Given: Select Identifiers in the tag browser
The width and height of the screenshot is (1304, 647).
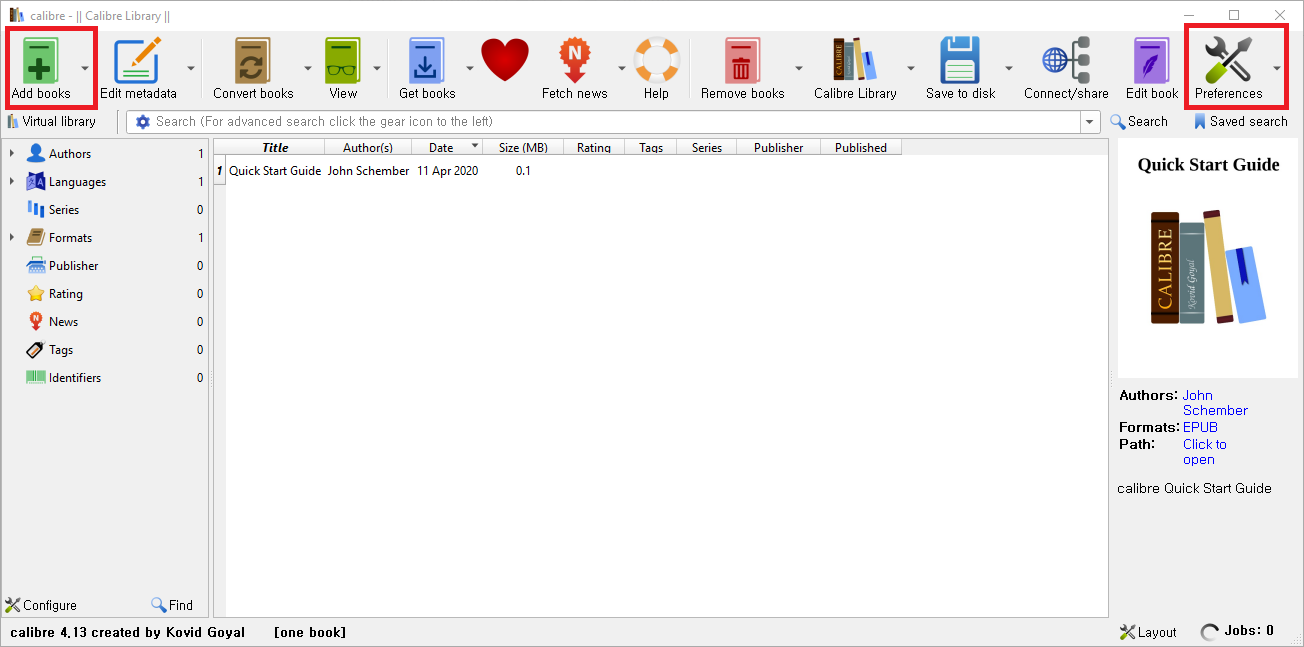Looking at the screenshot, I should tap(75, 378).
